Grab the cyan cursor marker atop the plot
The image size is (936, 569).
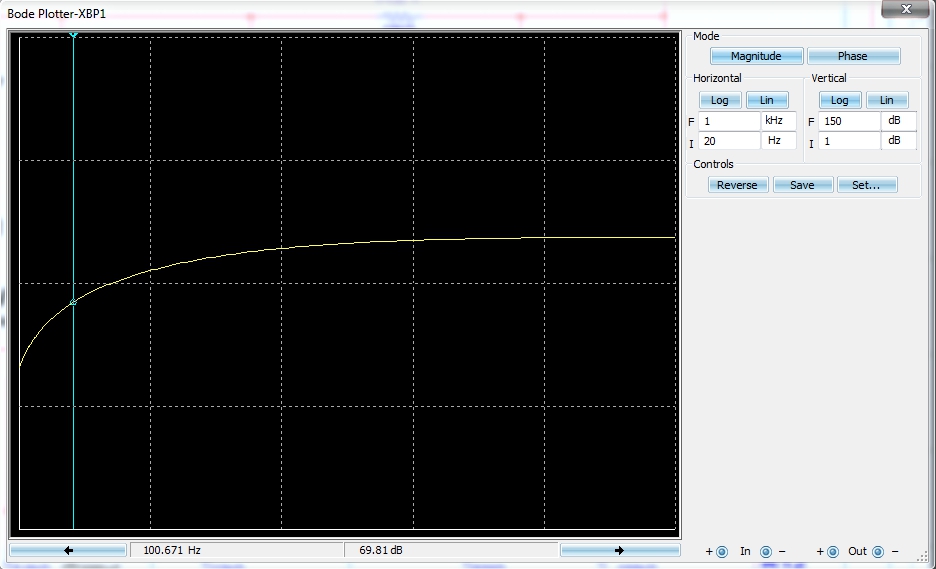[73, 35]
